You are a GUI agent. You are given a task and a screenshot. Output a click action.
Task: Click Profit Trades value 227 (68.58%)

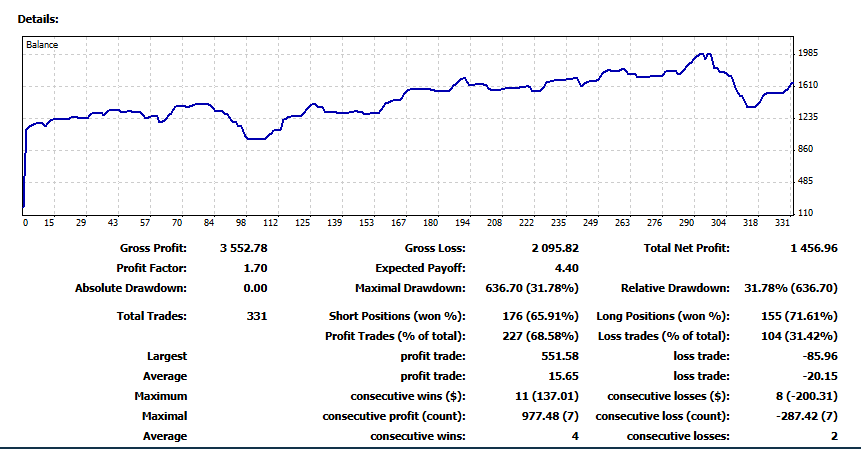540,336
